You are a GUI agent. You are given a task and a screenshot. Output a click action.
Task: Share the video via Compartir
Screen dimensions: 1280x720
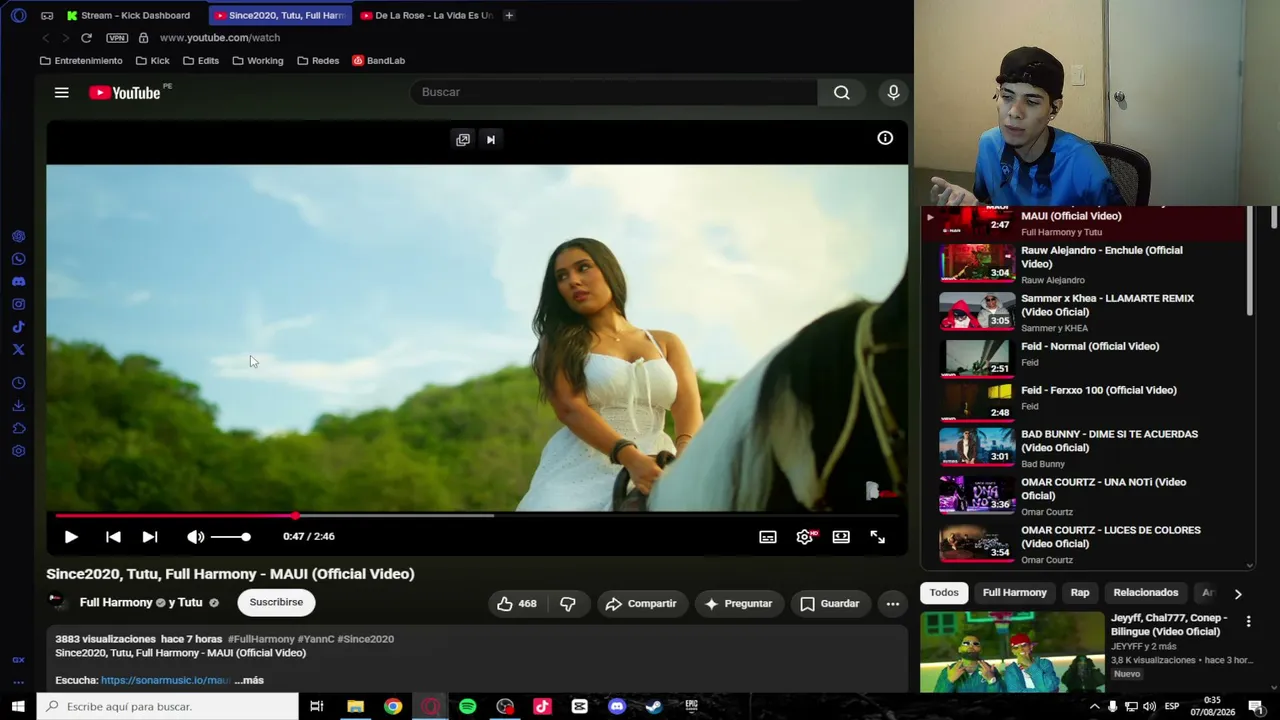641,603
